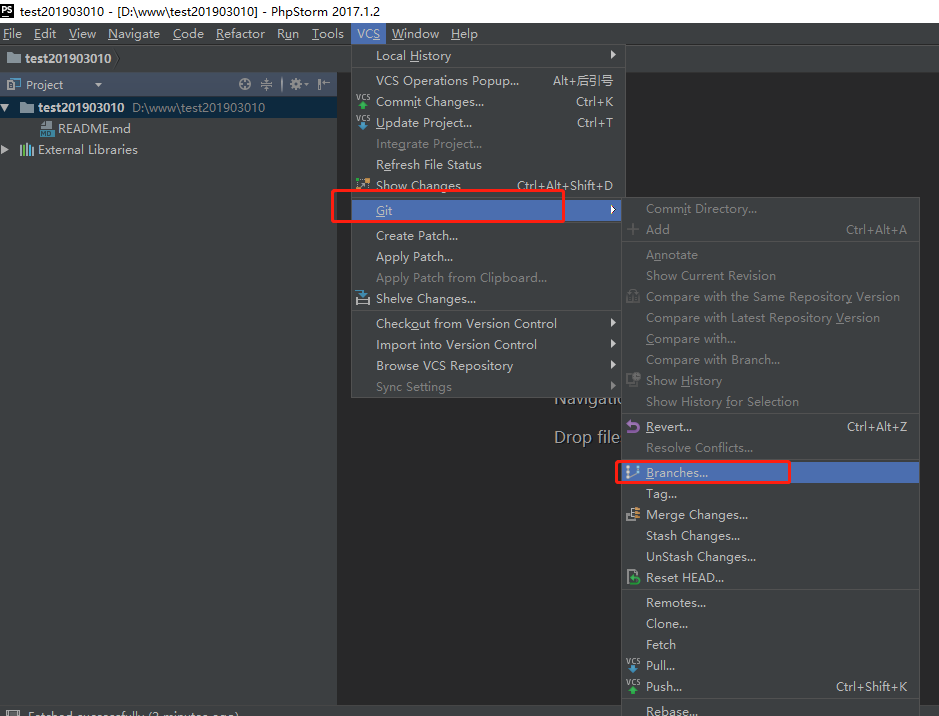939x716 pixels.
Task: Open Remotes from Git submenu
Action: (771, 603)
